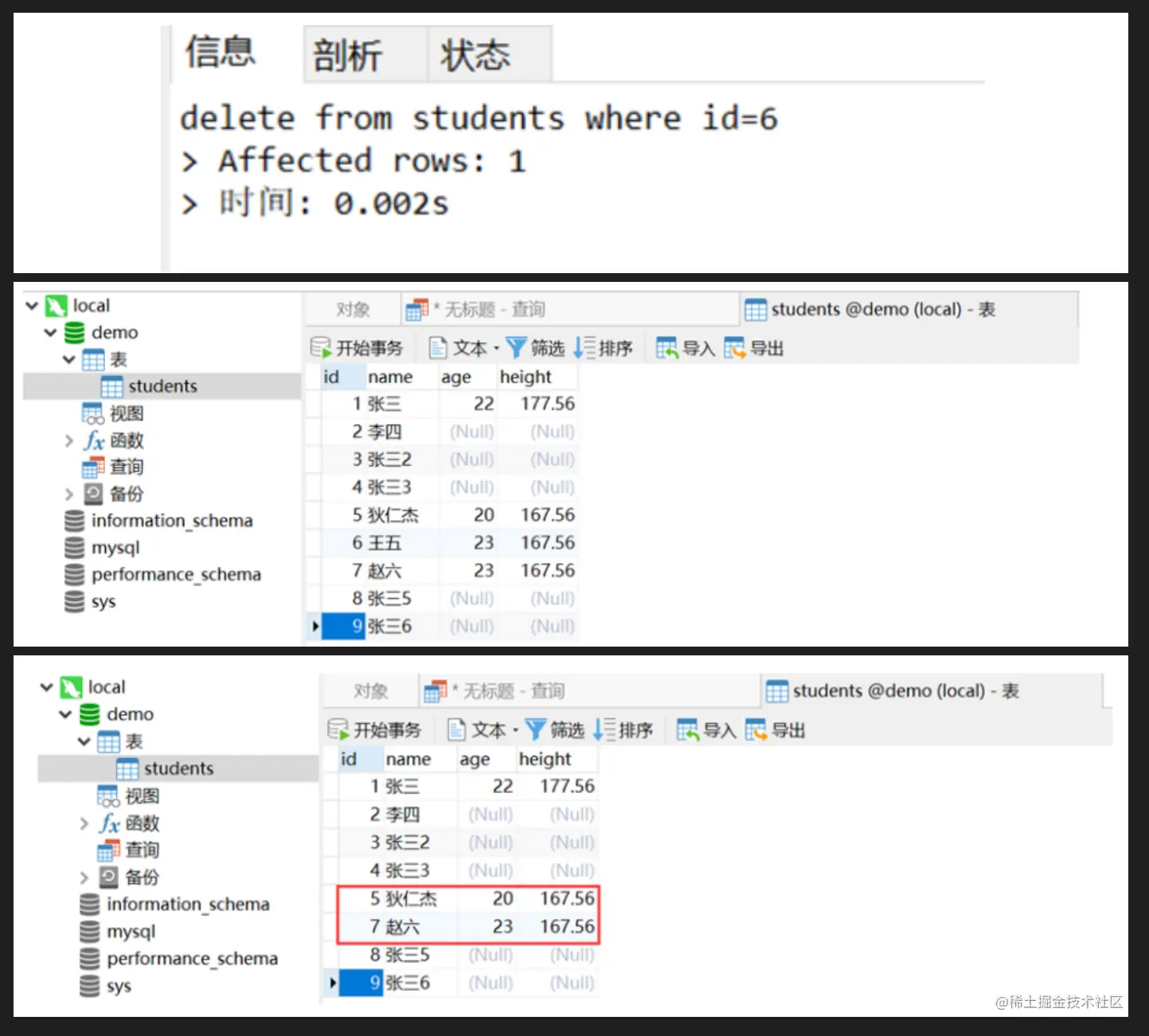This screenshot has width=1149, height=1036.
Task: Open the 文本 dropdown in upper window
Action: pyautogui.click(x=463, y=348)
